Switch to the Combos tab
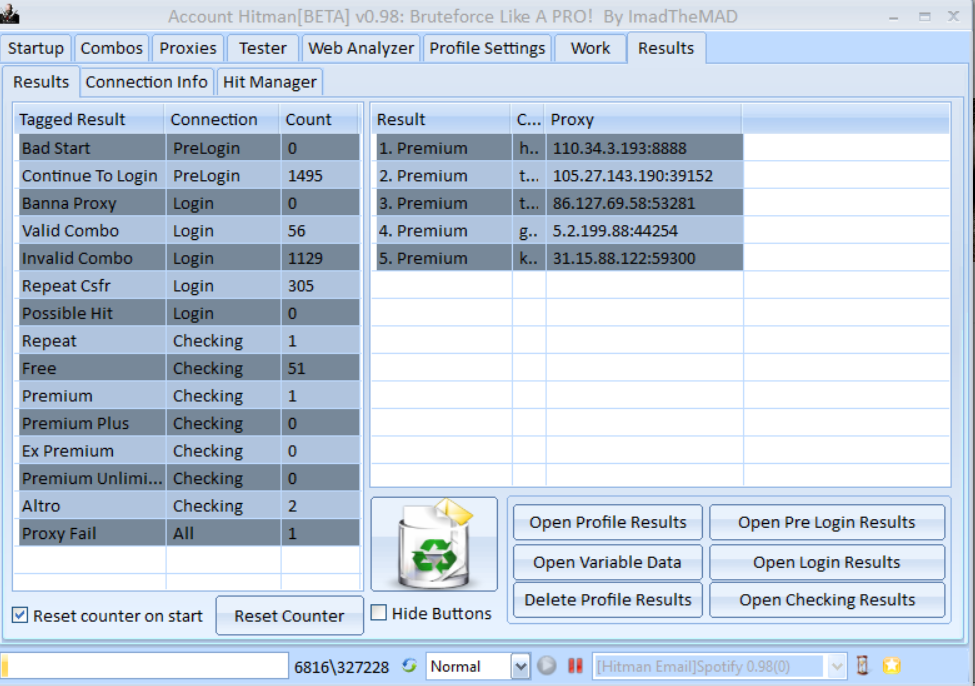The width and height of the screenshot is (975, 686). point(111,48)
